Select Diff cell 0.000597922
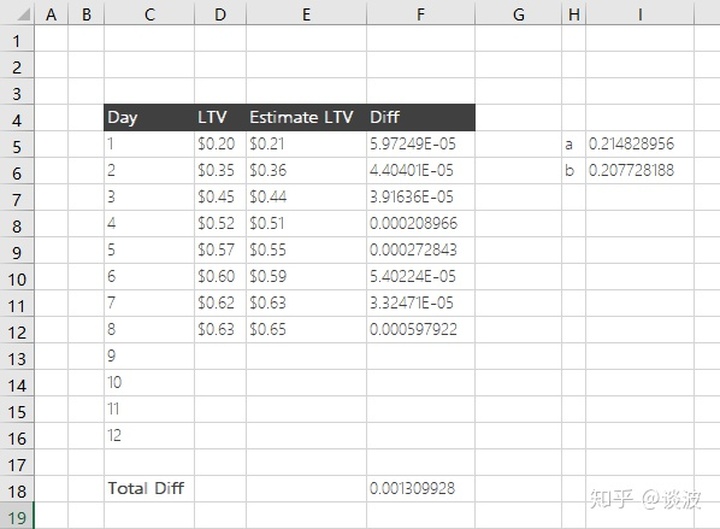 421,330
